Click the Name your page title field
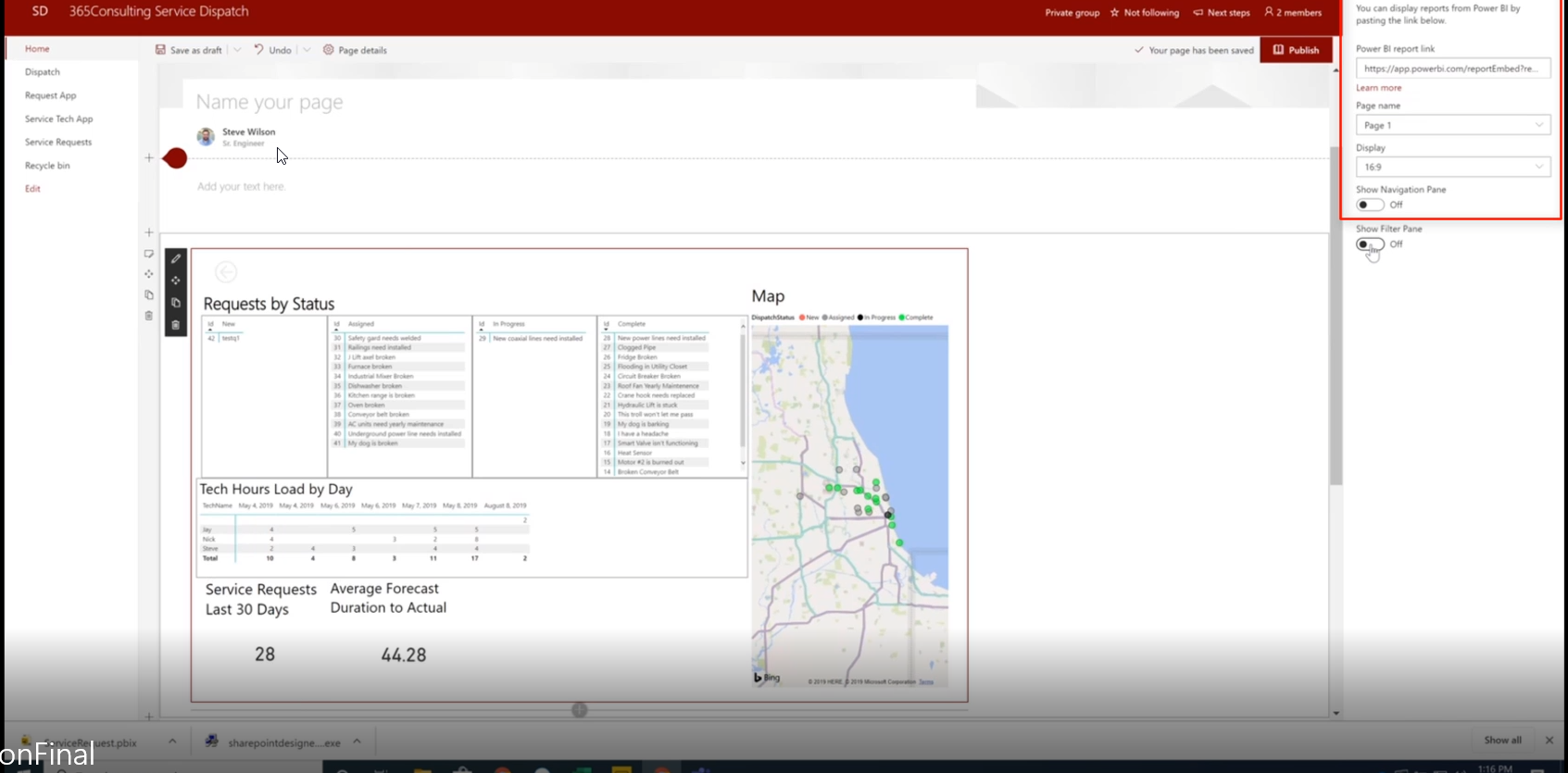1568x773 pixels. pyautogui.click(x=270, y=102)
